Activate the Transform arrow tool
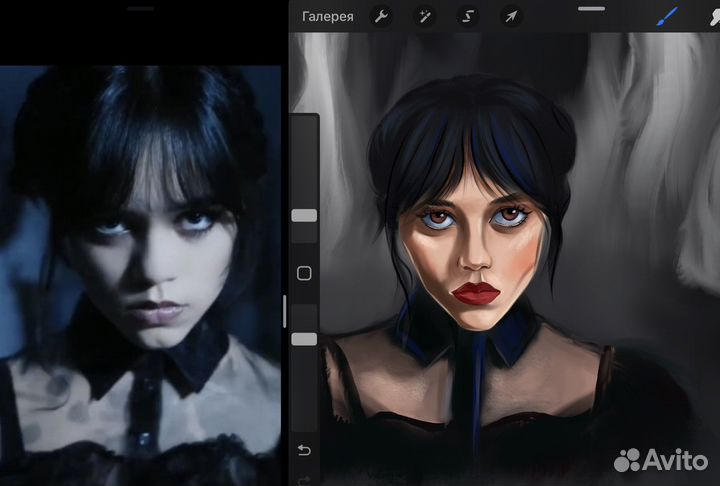Screen dimensions: 720x486 click(510, 16)
